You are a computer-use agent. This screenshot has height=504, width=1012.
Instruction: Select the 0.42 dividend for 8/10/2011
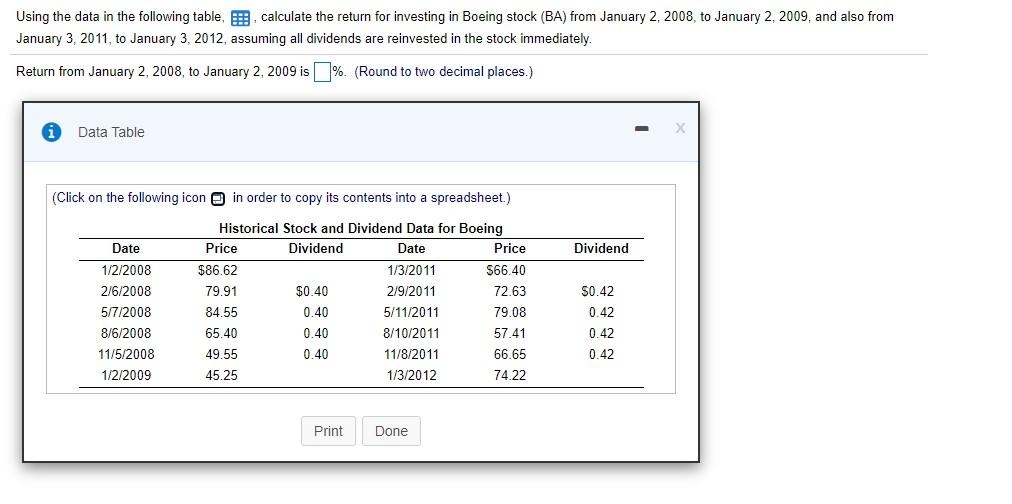[x=602, y=334]
